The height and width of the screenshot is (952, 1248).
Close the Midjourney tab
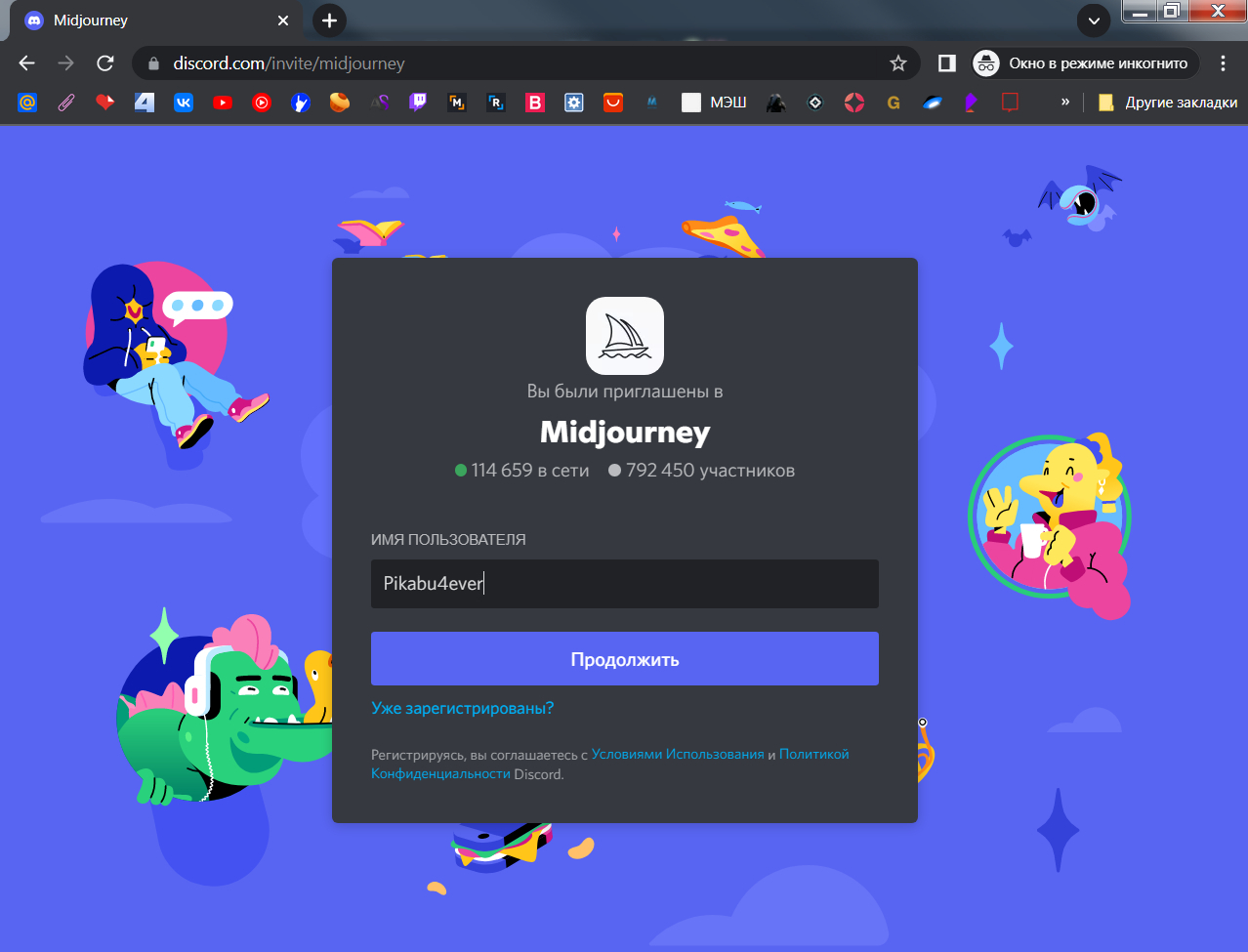pyautogui.click(x=283, y=21)
